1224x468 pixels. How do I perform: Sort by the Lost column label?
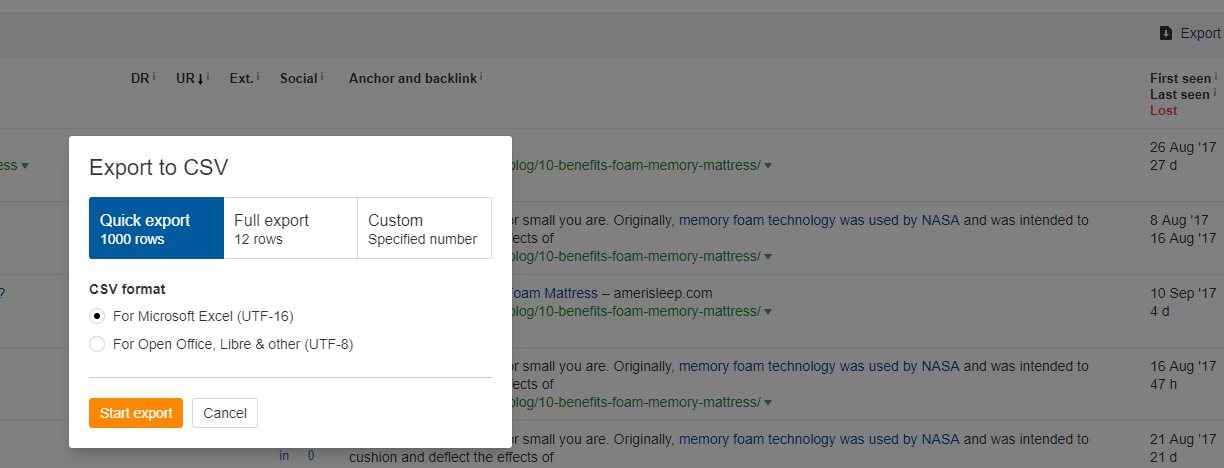pyautogui.click(x=1164, y=110)
